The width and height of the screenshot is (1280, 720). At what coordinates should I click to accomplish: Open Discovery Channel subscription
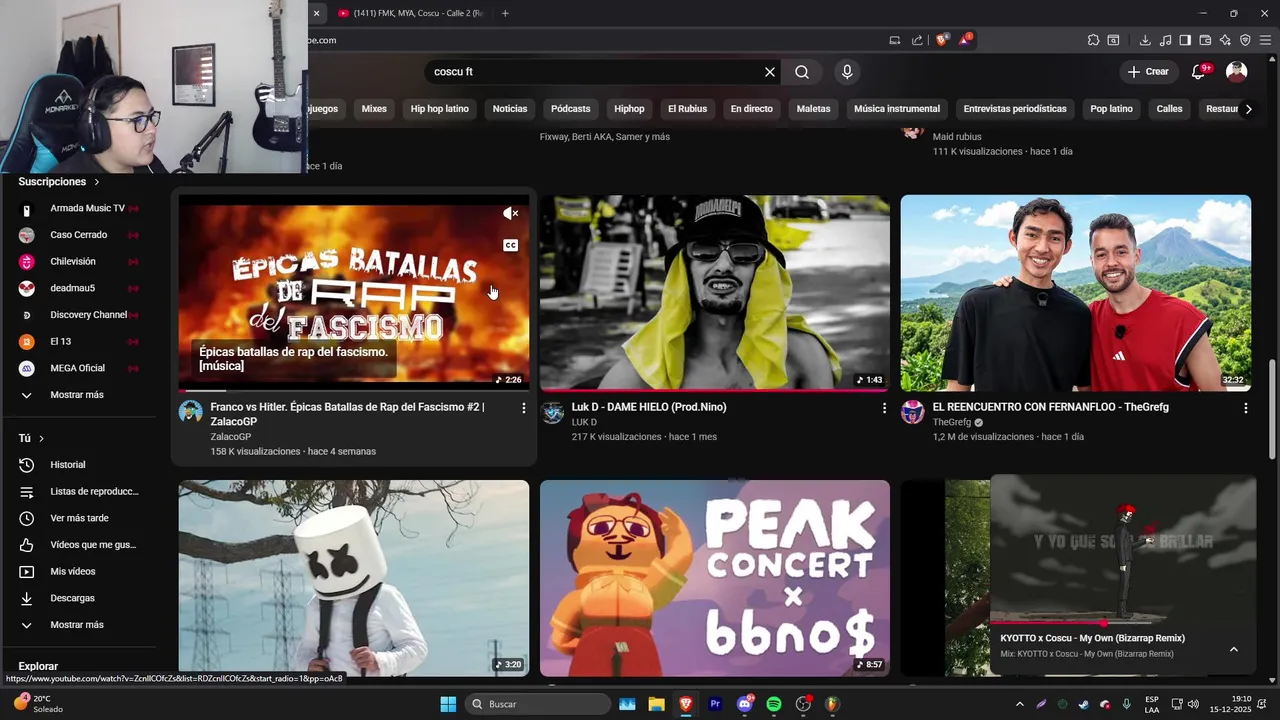[x=80, y=315]
